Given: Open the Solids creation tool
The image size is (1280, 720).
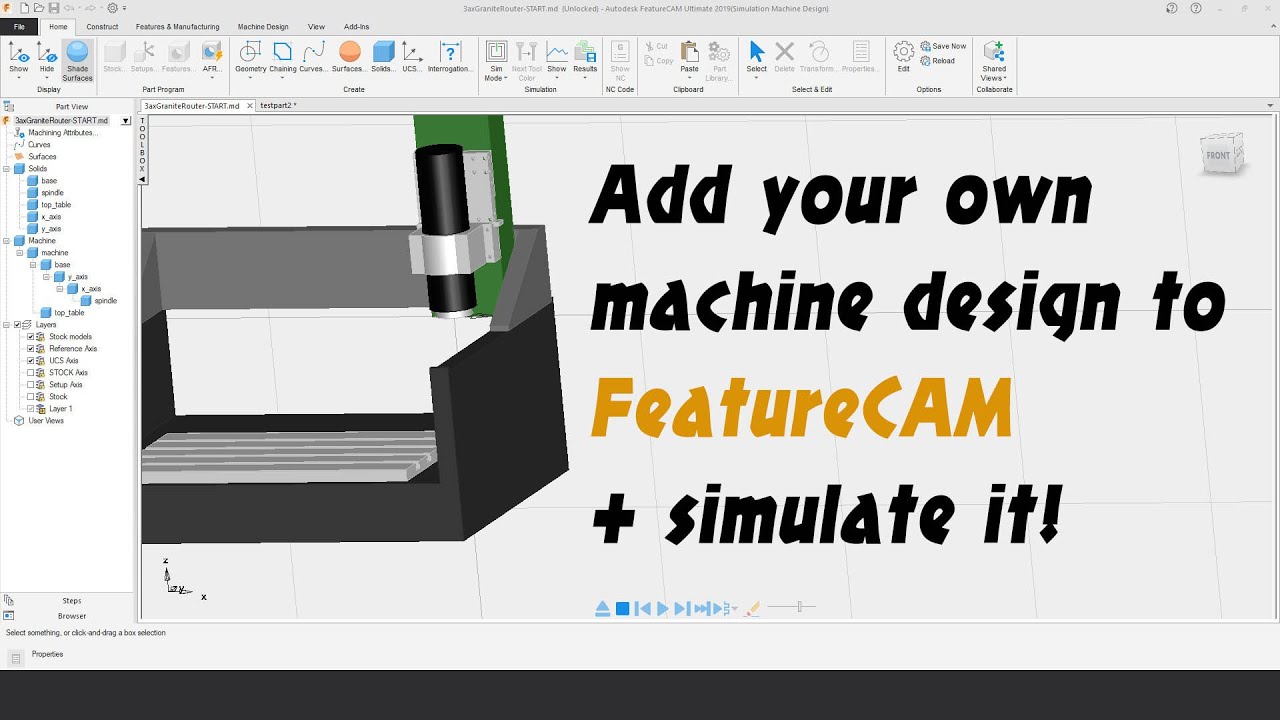Looking at the screenshot, I should (383, 57).
